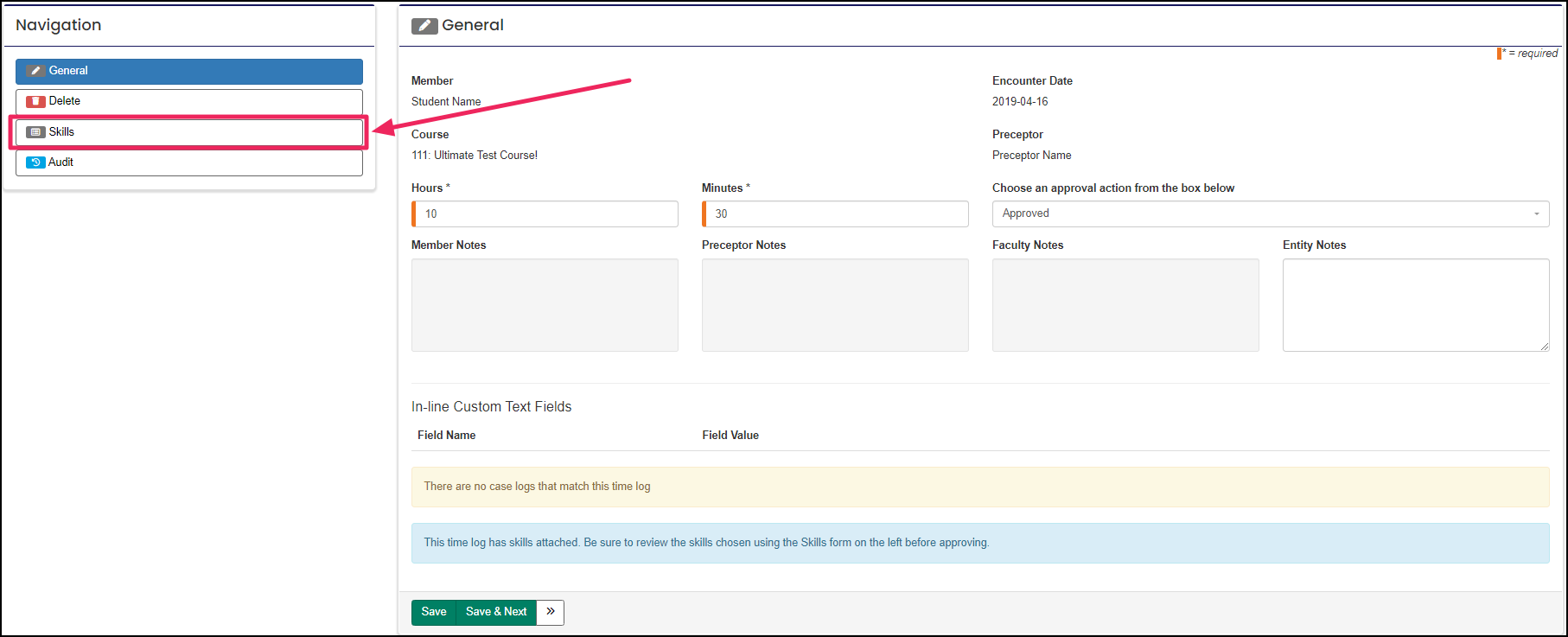This screenshot has height=637, width=1568.
Task: Open the approval action dropdown showing Approved
Action: coord(1269,213)
